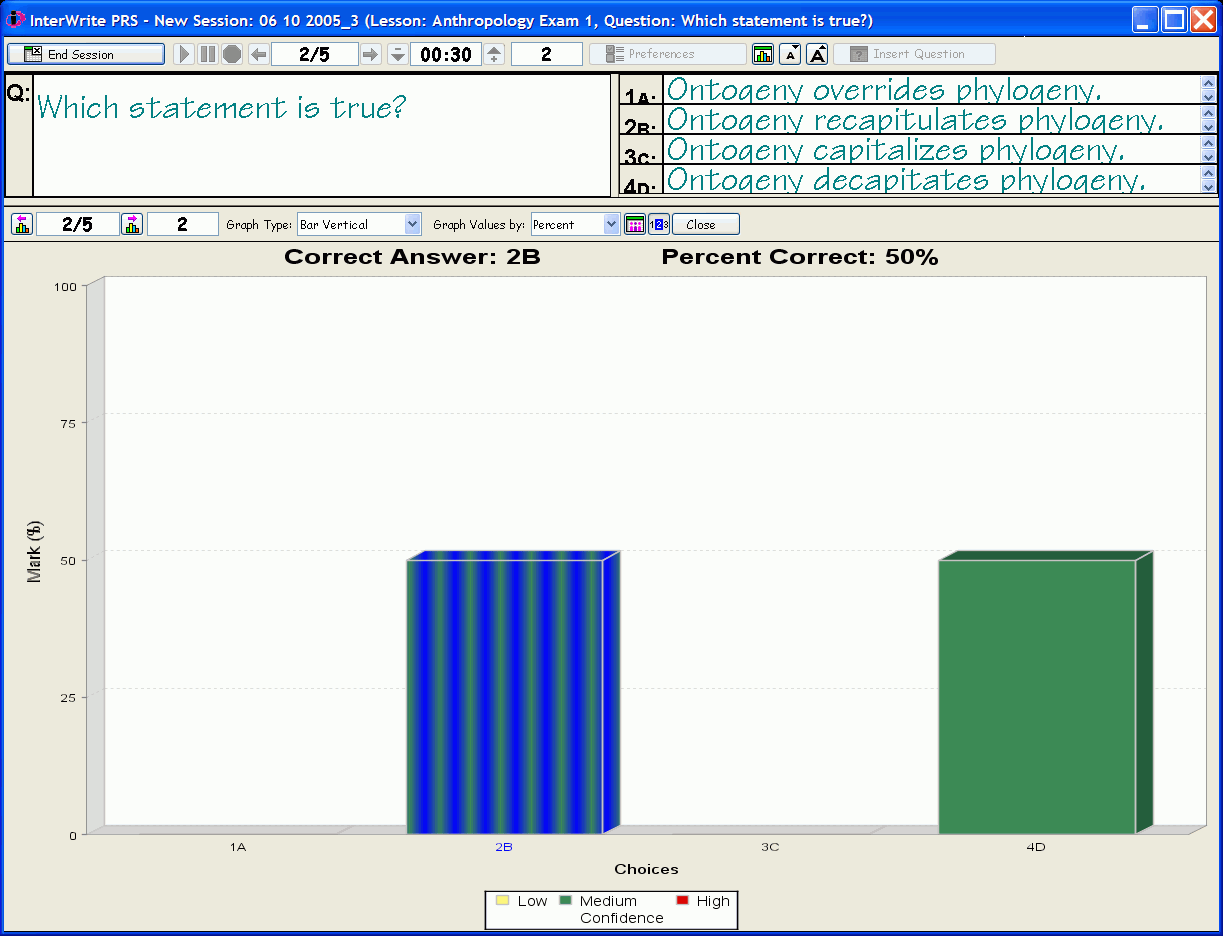Screen dimensions: 1223x936
Task: Select the Insert Question menu item
Action: click(x=915, y=54)
